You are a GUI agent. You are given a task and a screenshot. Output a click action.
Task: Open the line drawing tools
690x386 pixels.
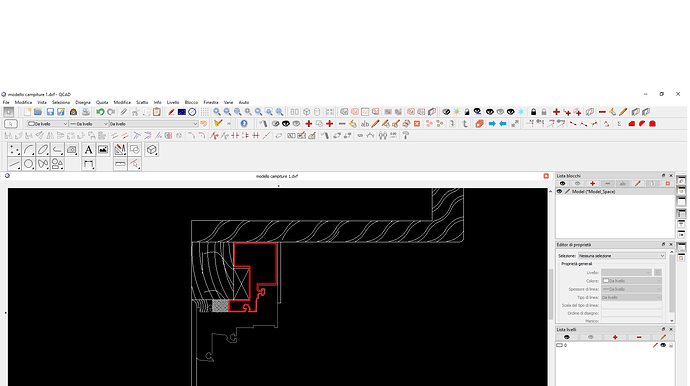pyautogui.click(x=15, y=164)
